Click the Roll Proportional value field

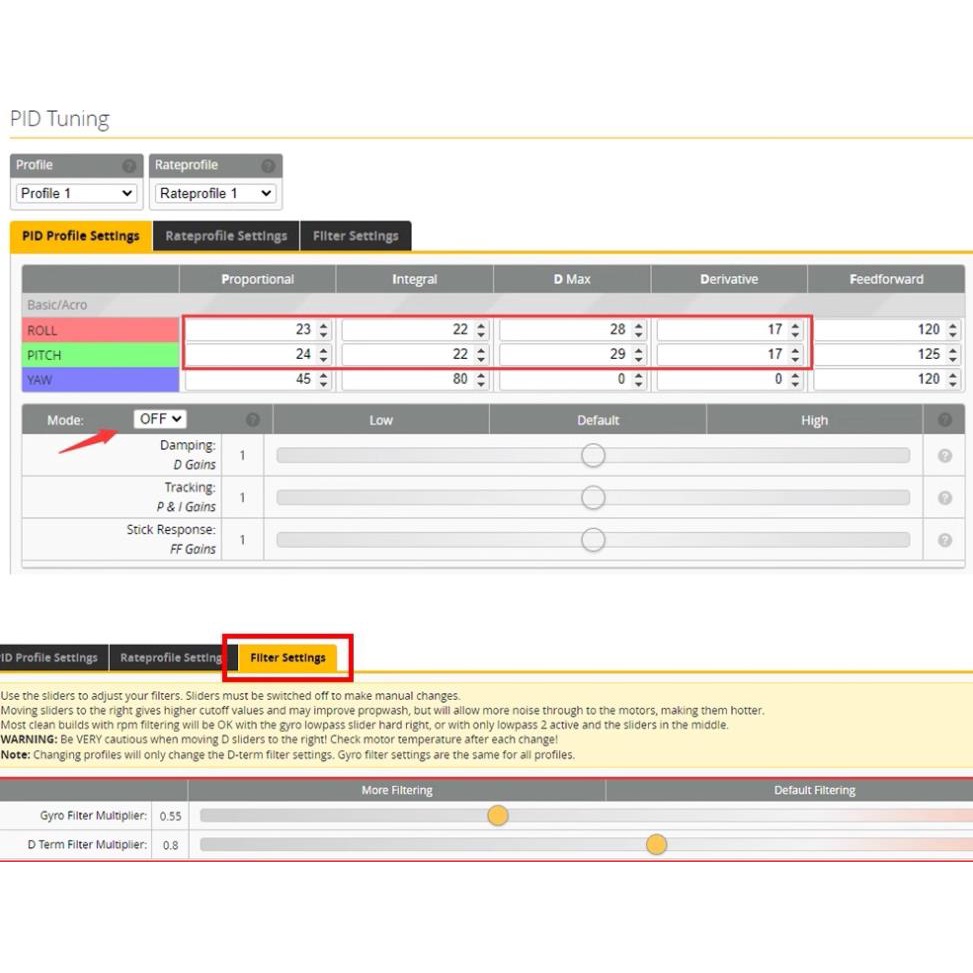[x=248, y=329]
